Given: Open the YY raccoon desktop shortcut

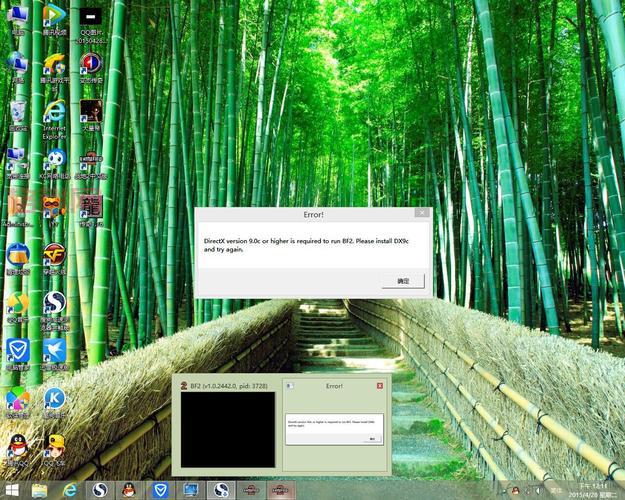Looking at the screenshot, I should 55,211.
